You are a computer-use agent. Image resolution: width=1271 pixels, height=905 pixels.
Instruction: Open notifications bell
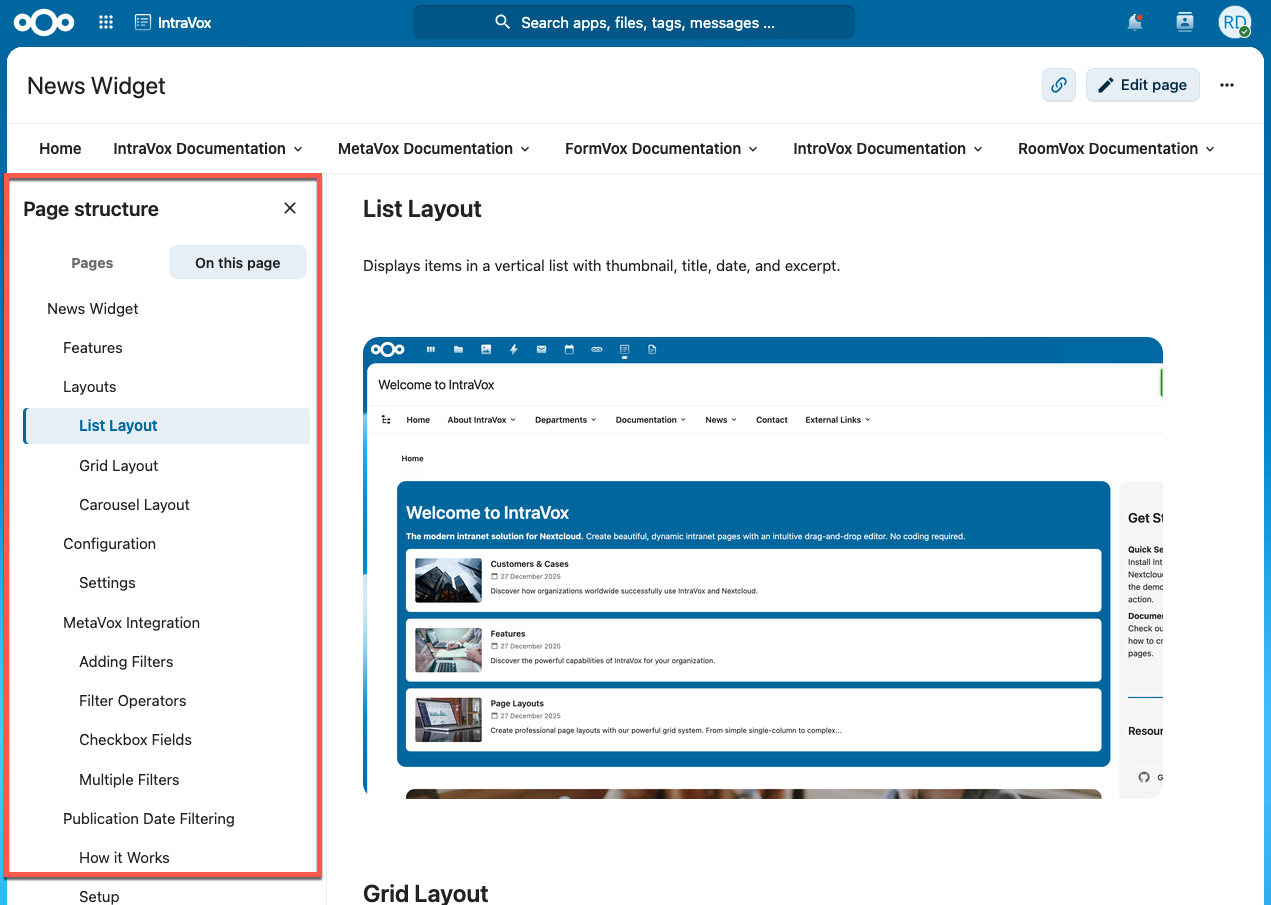coord(1135,22)
